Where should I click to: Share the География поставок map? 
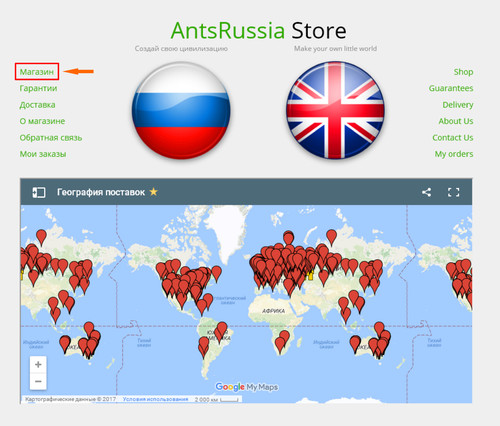pos(426,192)
